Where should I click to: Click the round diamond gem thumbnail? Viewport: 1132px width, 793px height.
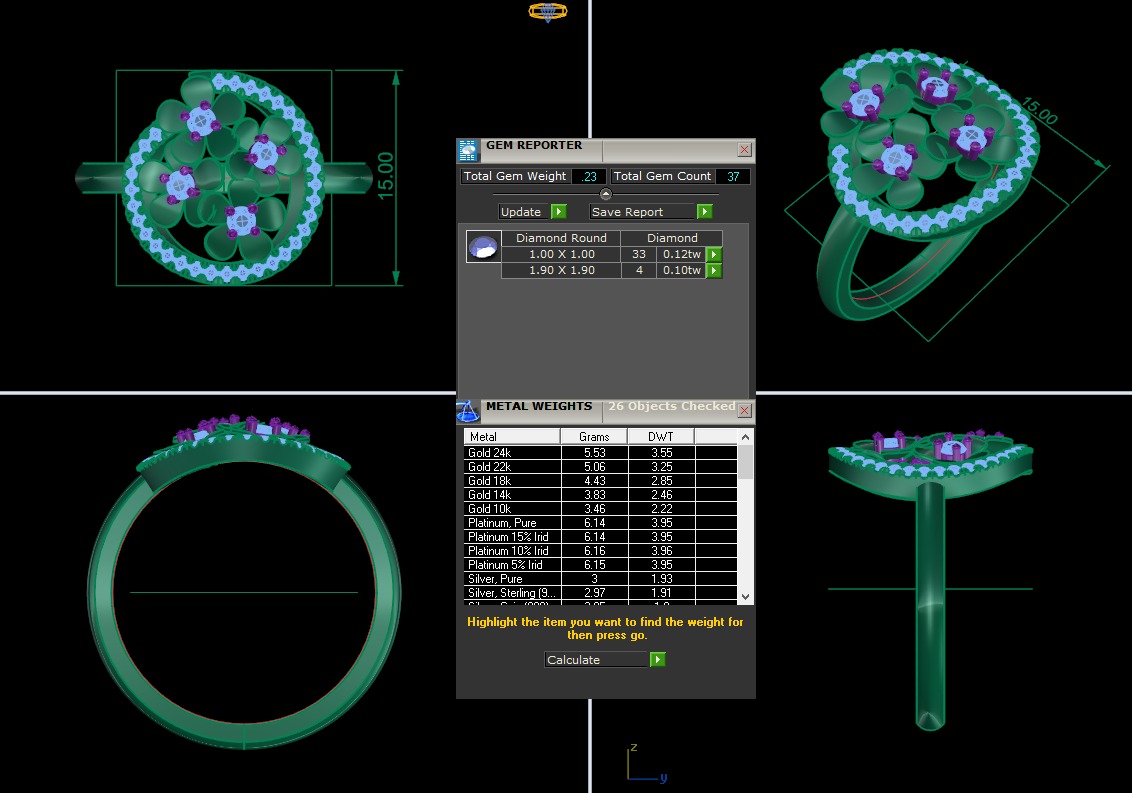coord(483,246)
